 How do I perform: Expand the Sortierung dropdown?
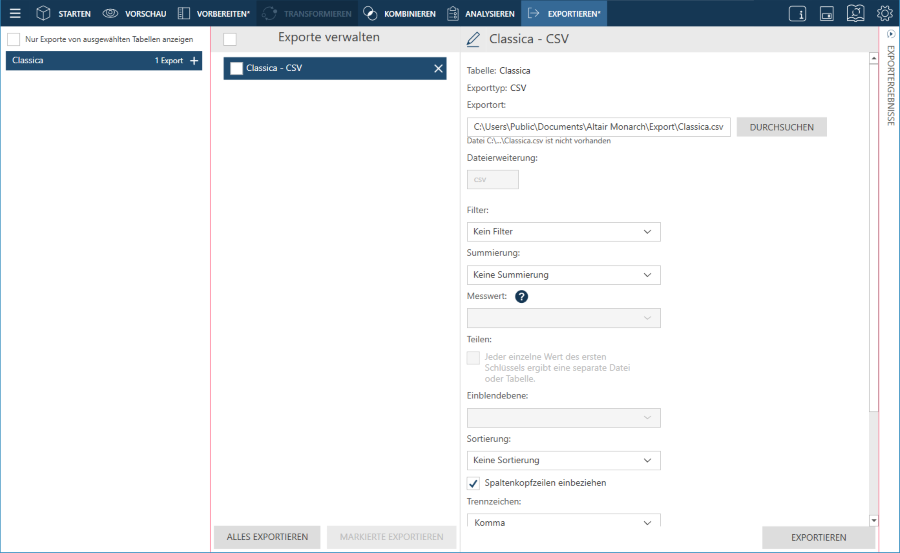click(563, 460)
